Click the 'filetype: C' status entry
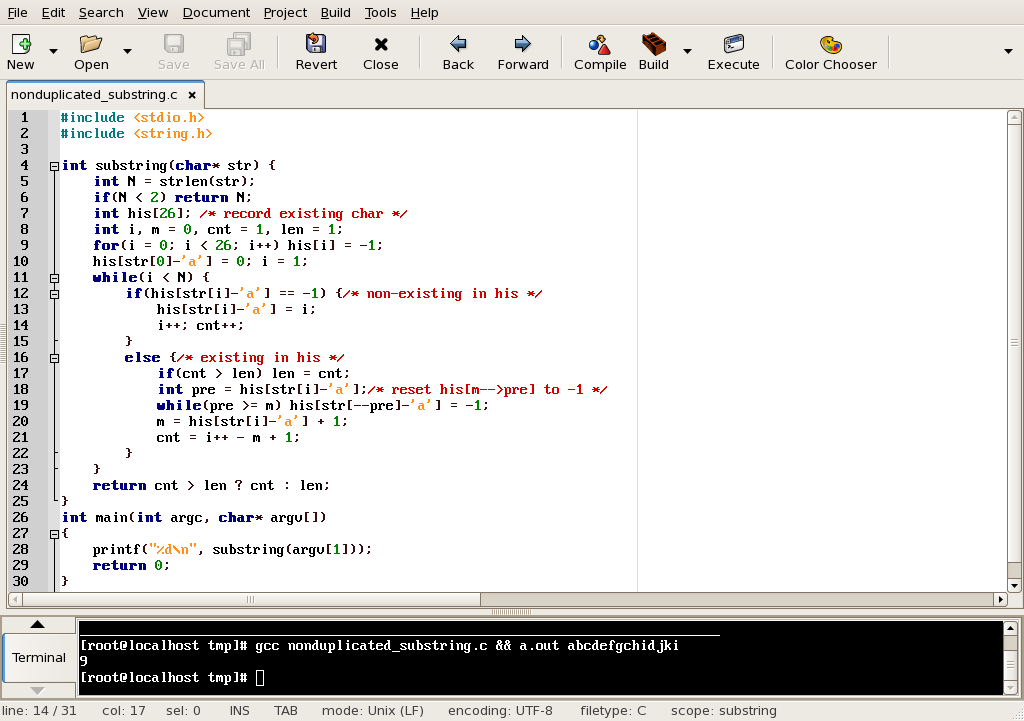The height and width of the screenshot is (721, 1024). click(x=613, y=711)
